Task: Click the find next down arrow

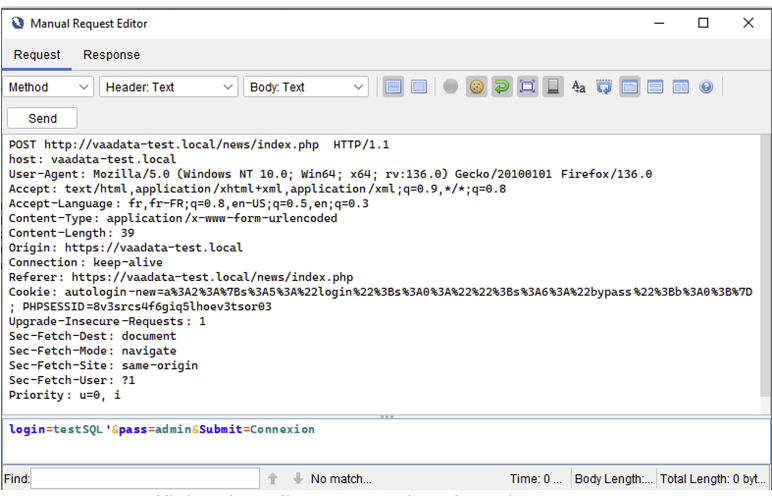Action: pos(297,479)
